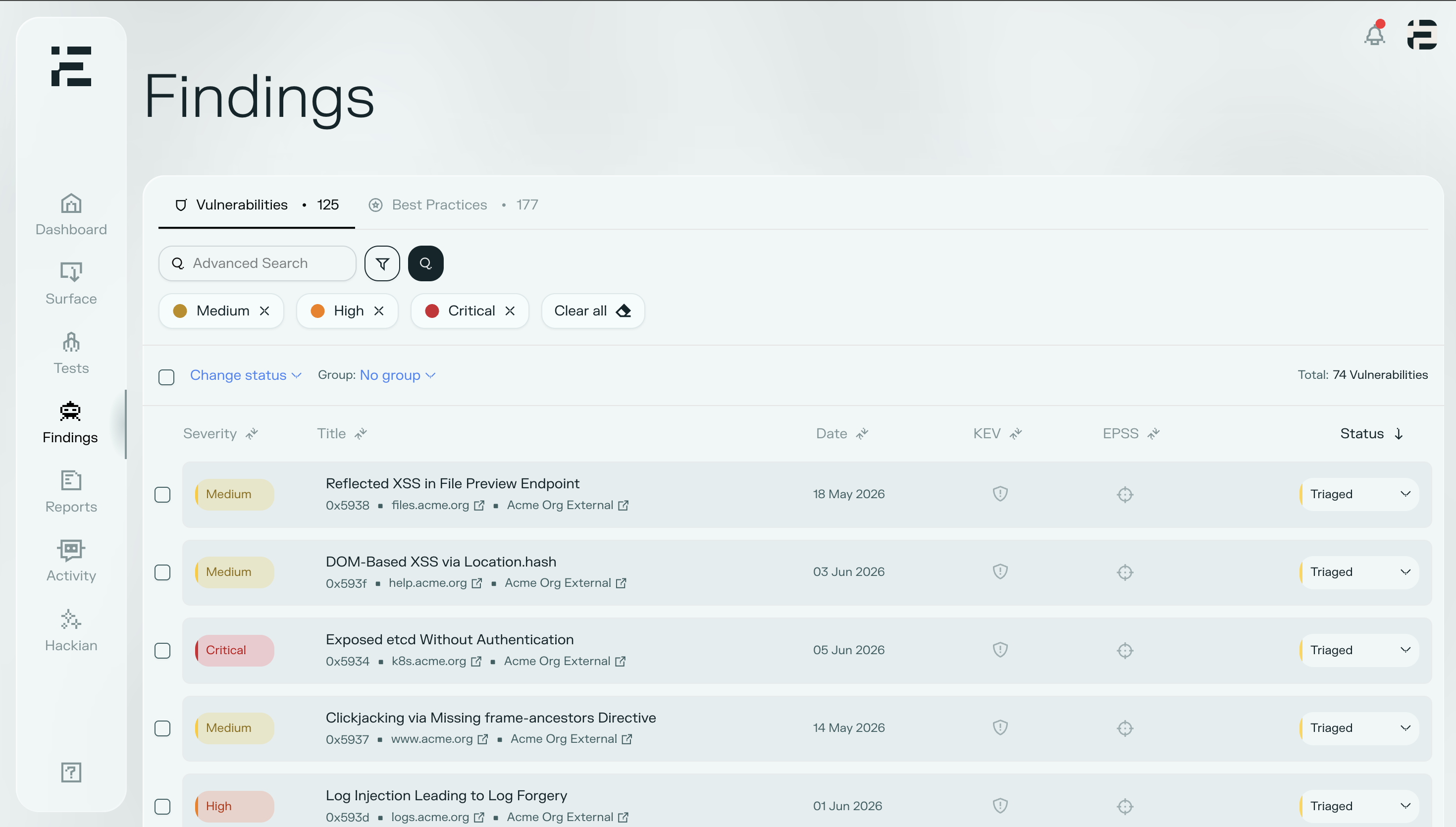This screenshot has height=827, width=1456.
Task: Open Reflected XSS in File Preview Endpoint
Action: (x=453, y=483)
